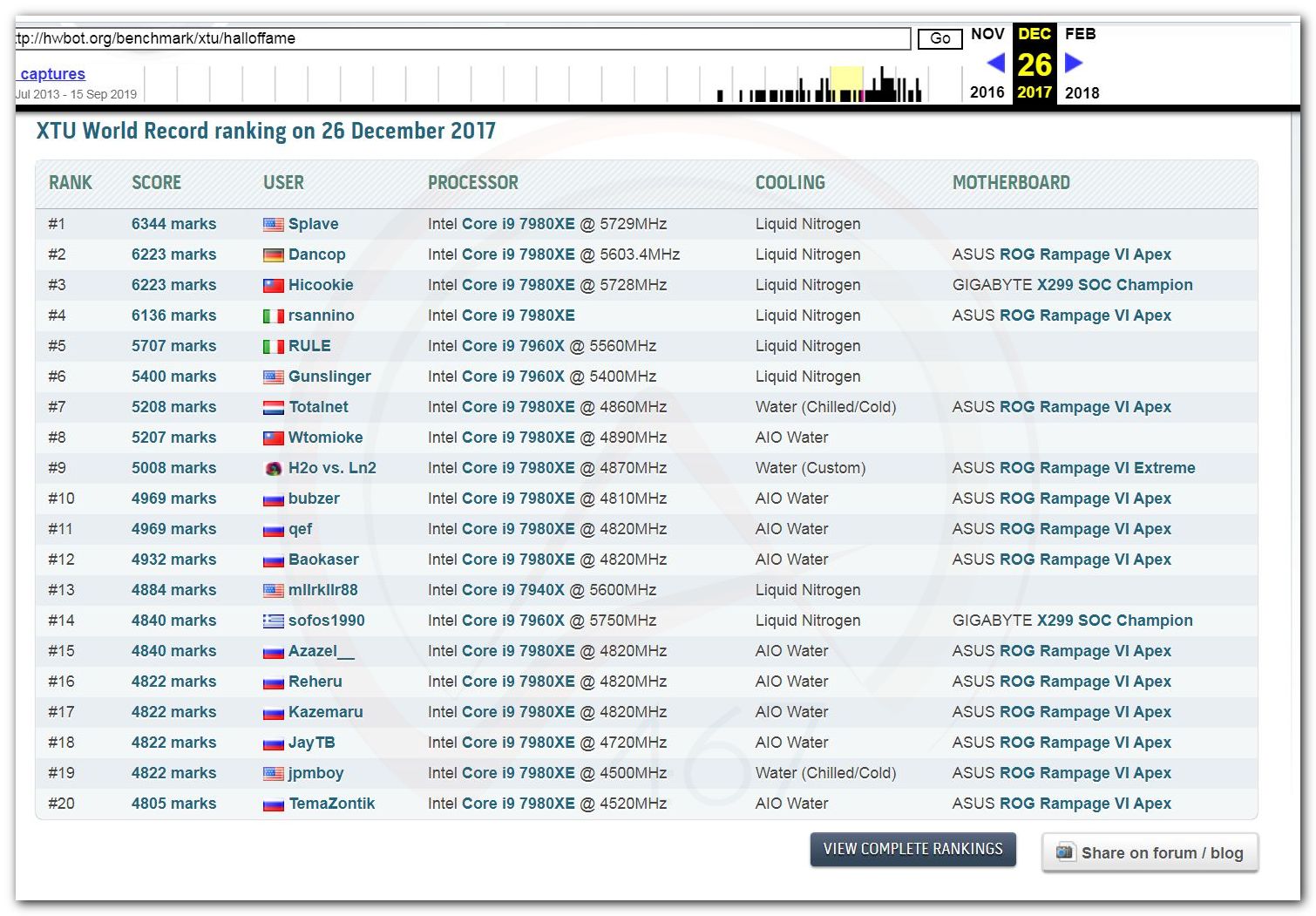Click the Italian flag next to rsannino
Viewport: 1316px width, 916px height.
[x=274, y=316]
